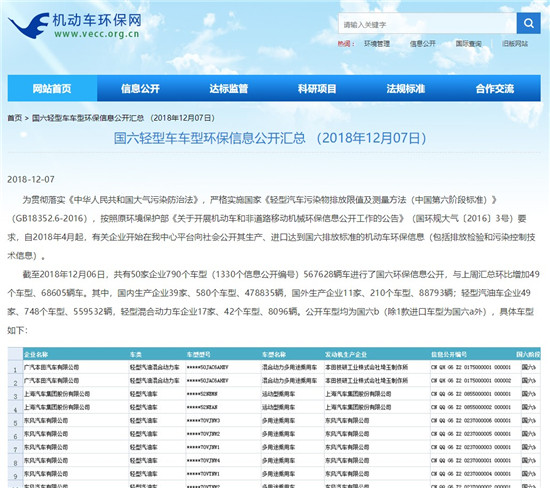This screenshot has width=550, height=488.
Task: Click the 国际查询 hot-word link
Action: [469, 44]
